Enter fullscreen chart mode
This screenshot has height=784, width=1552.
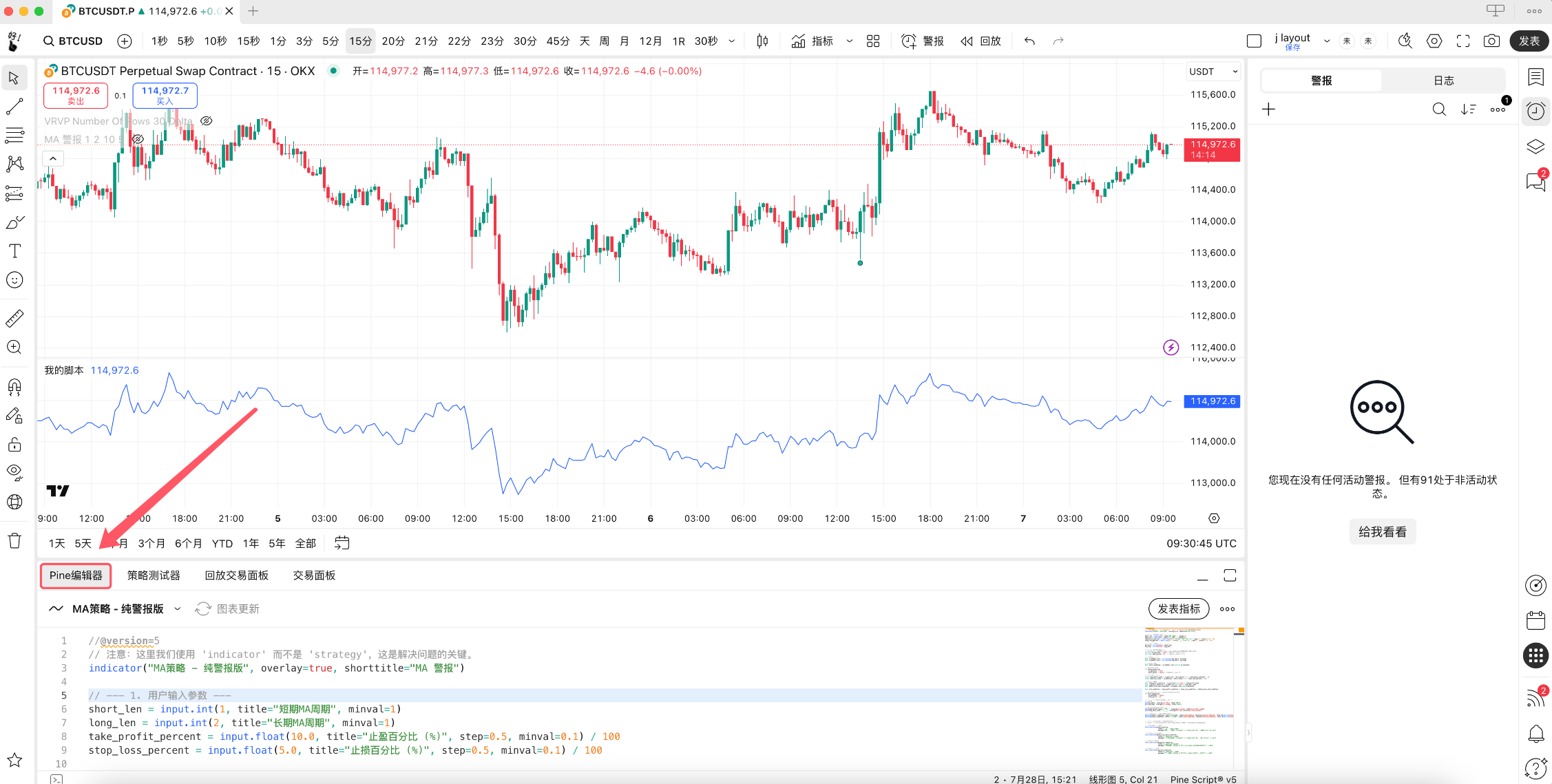point(1463,41)
